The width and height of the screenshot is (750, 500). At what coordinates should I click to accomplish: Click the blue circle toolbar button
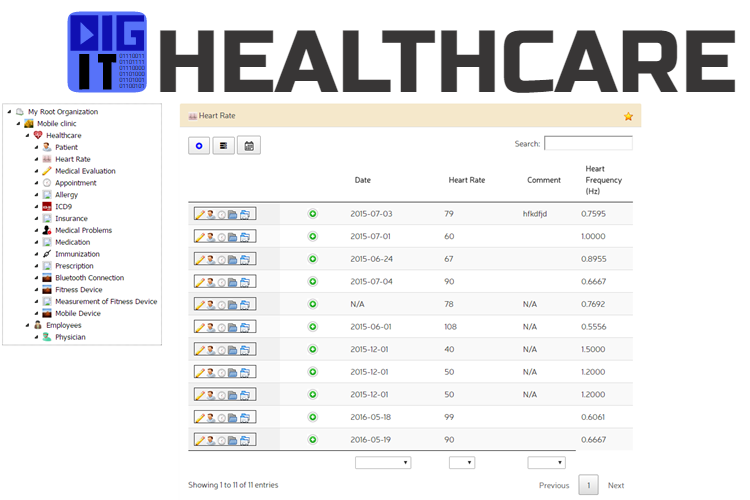(x=199, y=145)
